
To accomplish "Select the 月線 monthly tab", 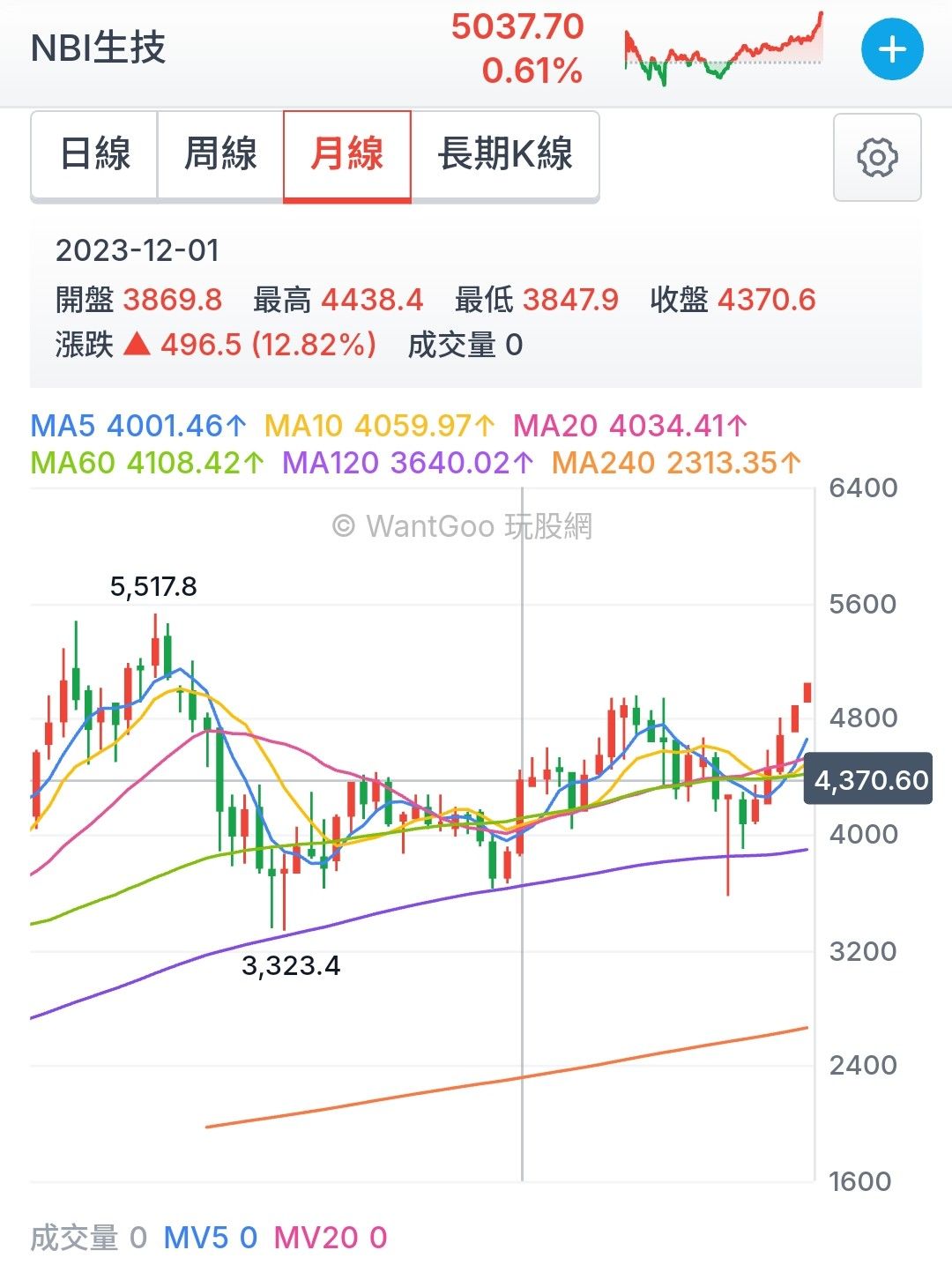I will [347, 155].
